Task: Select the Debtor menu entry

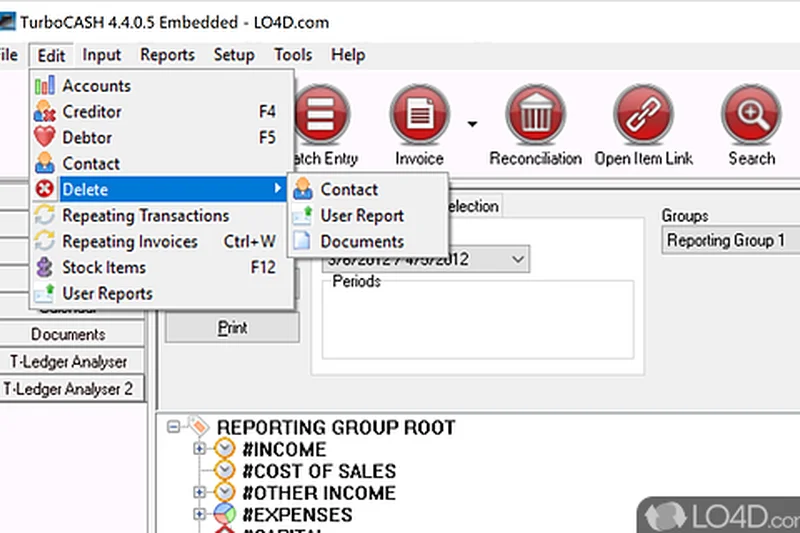Action: [87, 138]
